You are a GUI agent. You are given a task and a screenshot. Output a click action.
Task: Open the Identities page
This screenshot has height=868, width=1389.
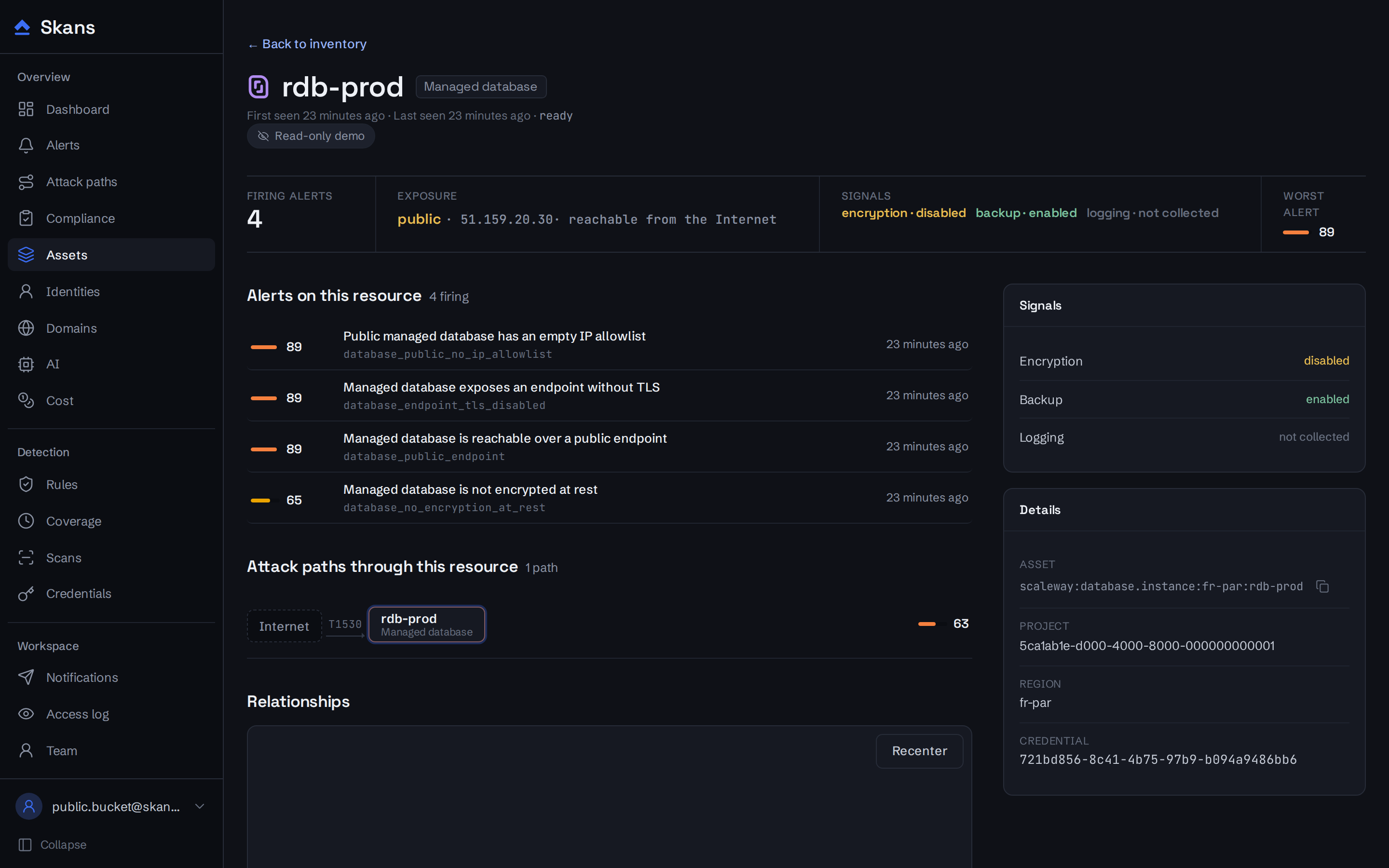point(111,292)
